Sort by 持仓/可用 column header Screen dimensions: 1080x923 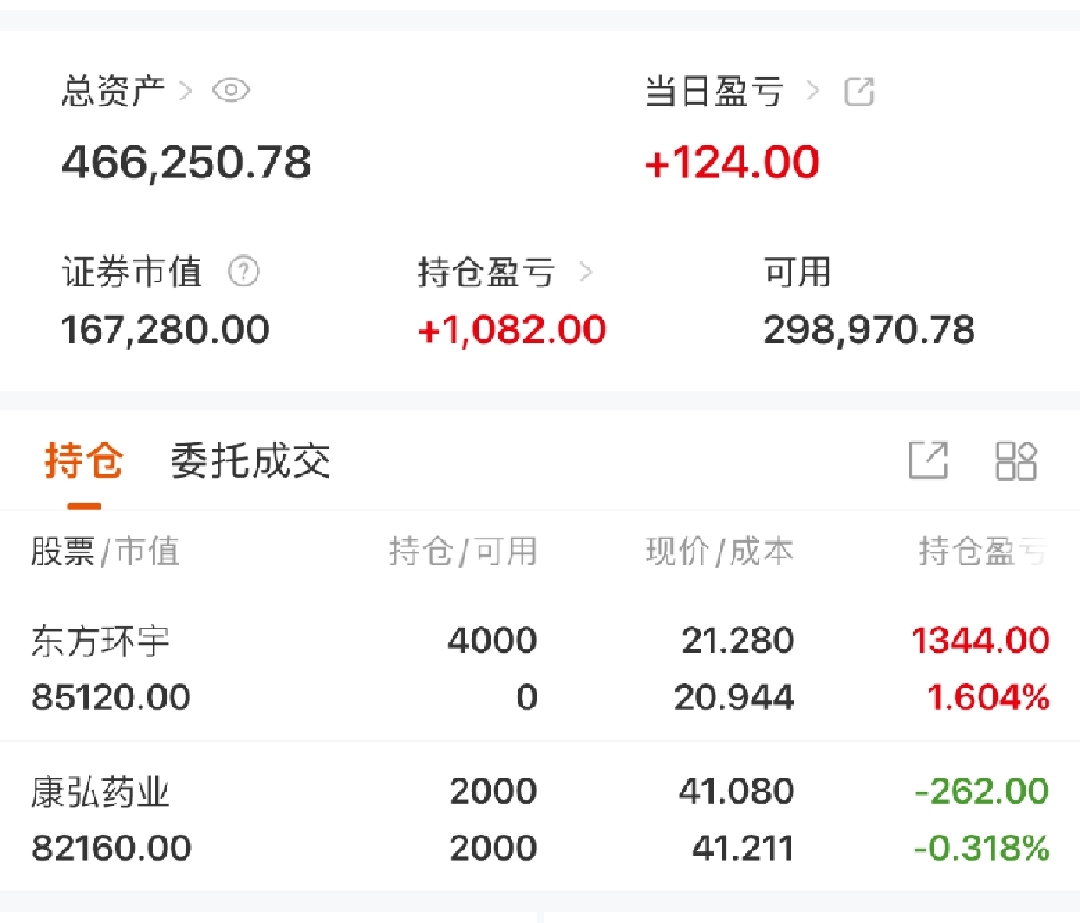(462, 551)
